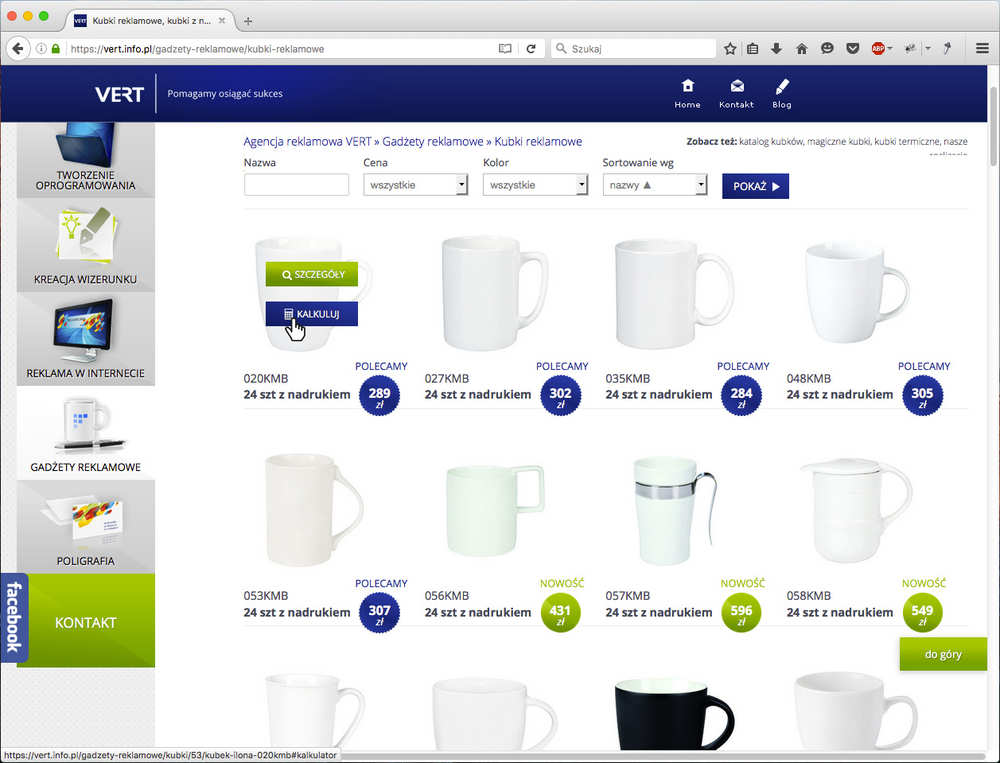Click the POKAŻ button
The width and height of the screenshot is (1000, 763).
[x=755, y=186]
